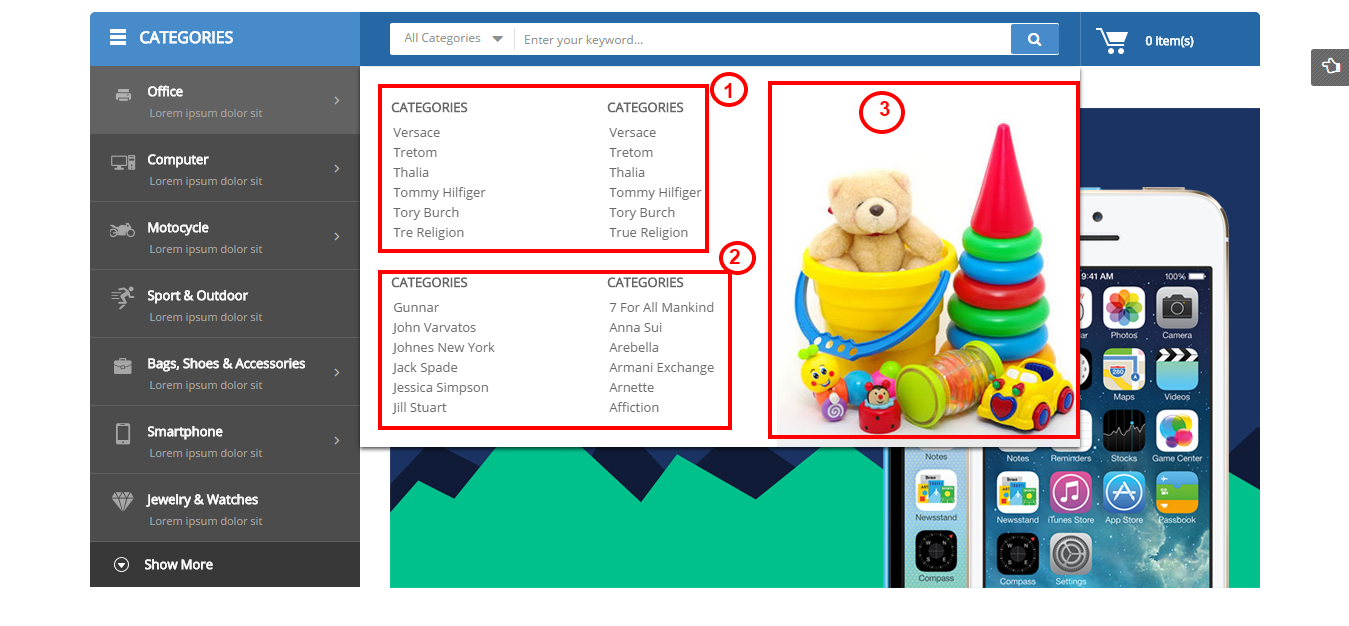This screenshot has height=626, width=1349.
Task: Expand the Smartphone submenu chevron
Action: 337,440
